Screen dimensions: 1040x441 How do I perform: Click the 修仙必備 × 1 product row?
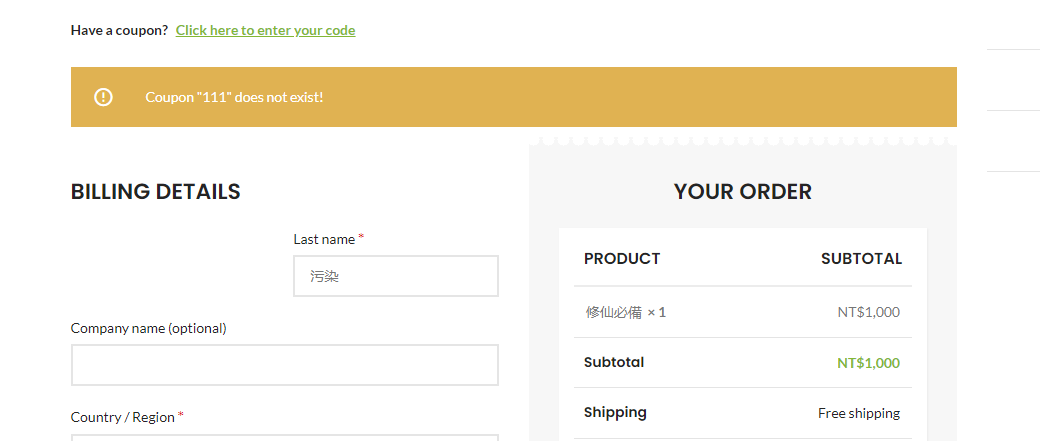(625, 312)
